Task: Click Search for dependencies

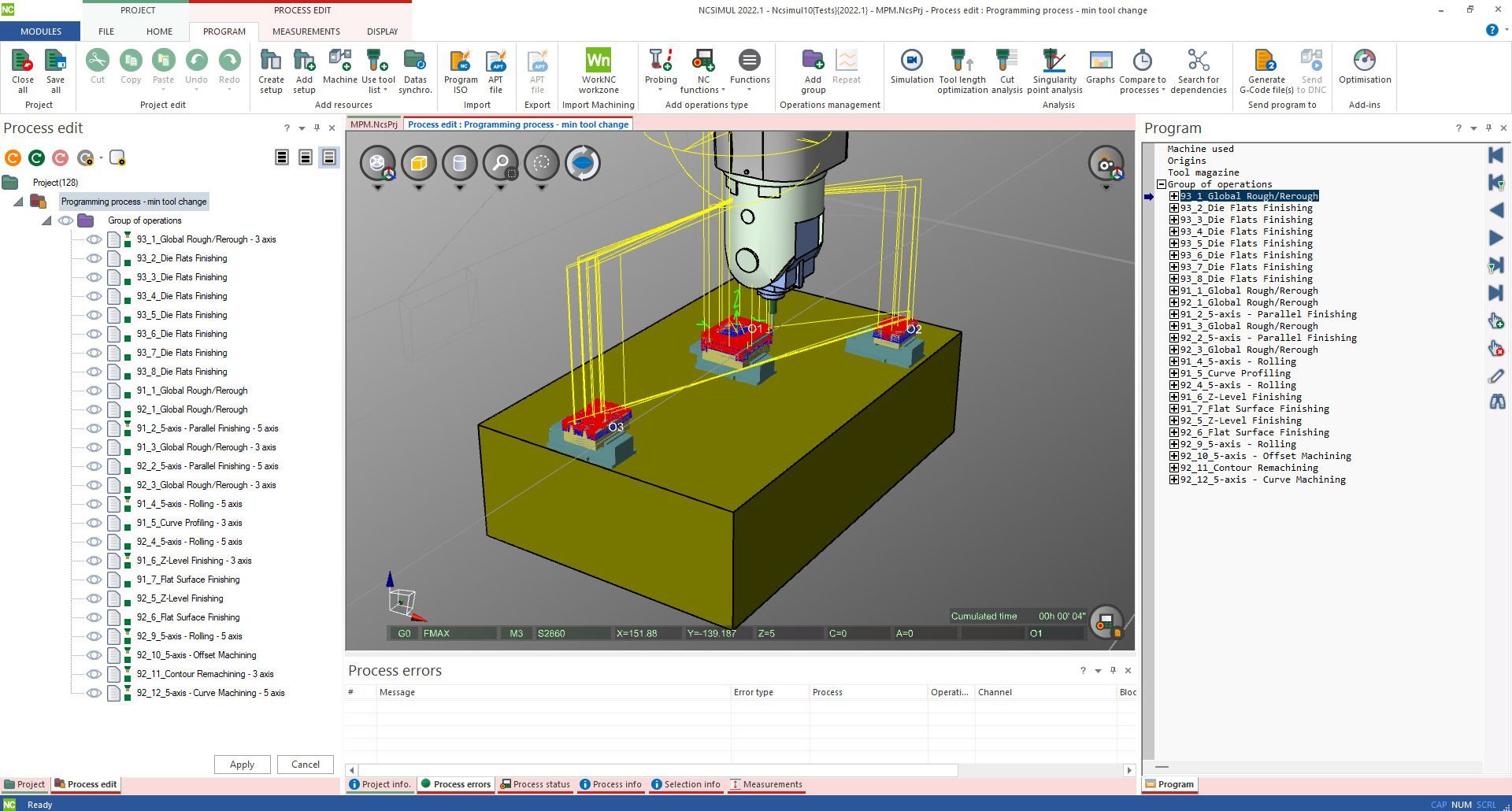Action: (x=1198, y=71)
